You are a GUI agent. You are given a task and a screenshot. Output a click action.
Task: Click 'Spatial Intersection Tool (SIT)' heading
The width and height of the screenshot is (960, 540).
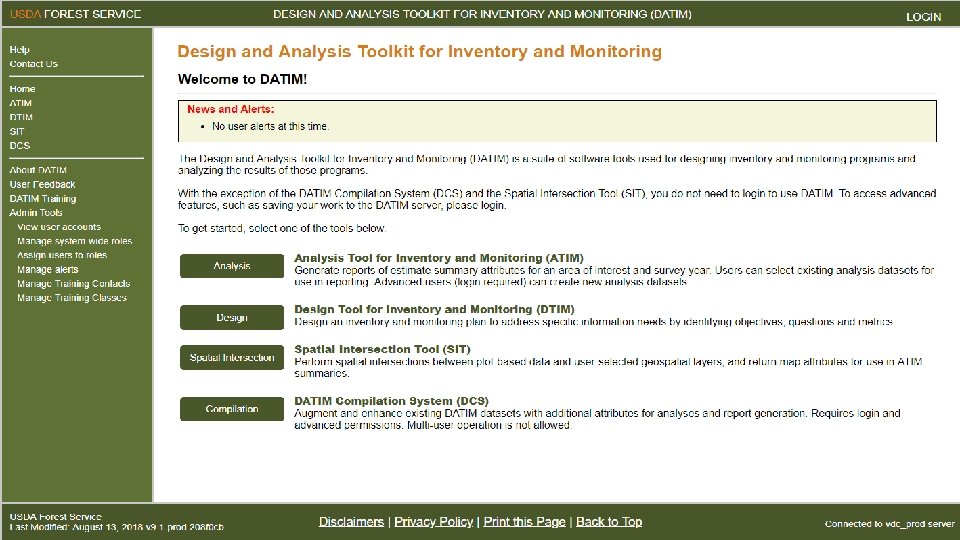click(x=382, y=349)
